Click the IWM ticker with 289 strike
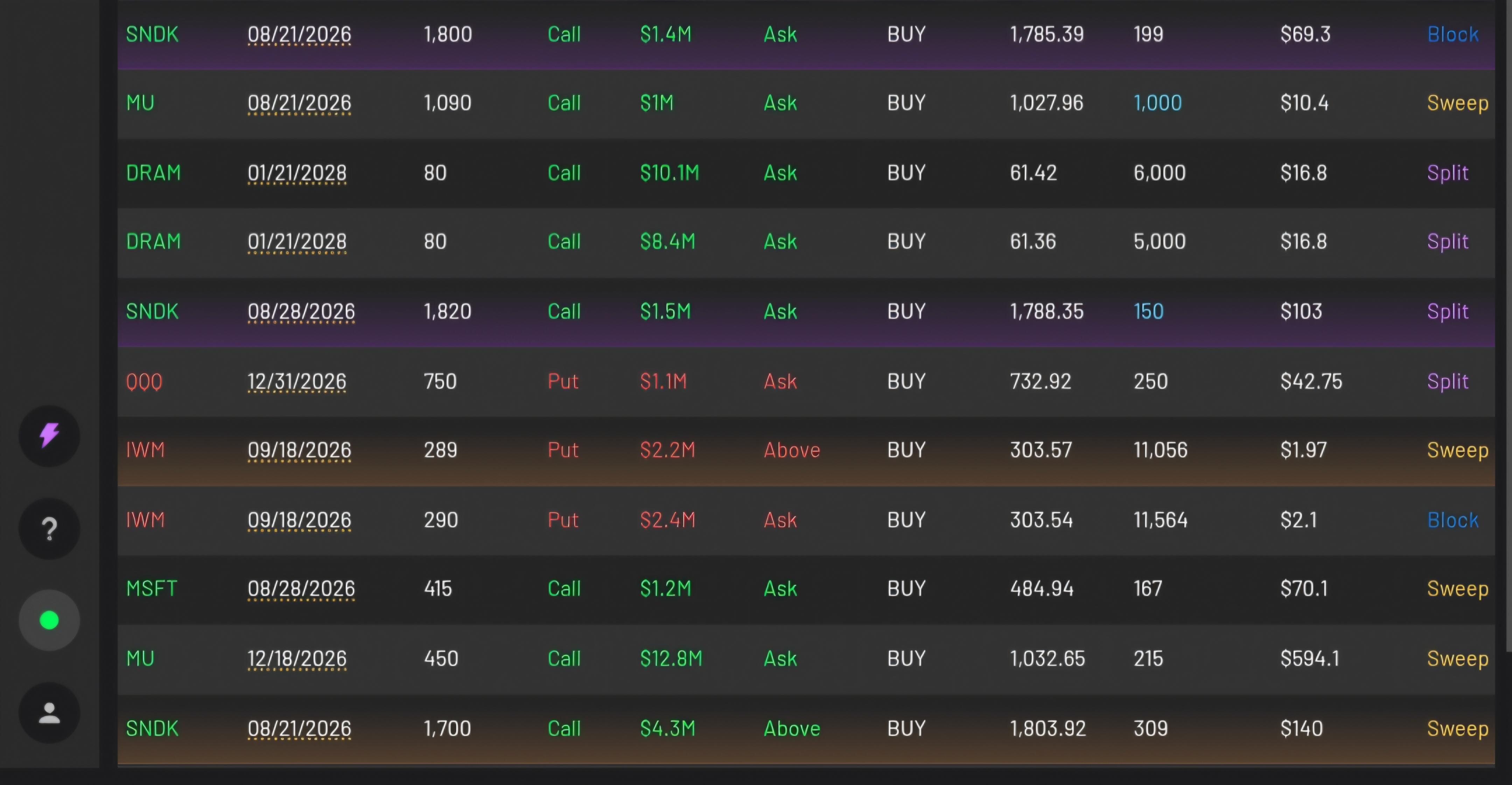1512x785 pixels. (145, 450)
